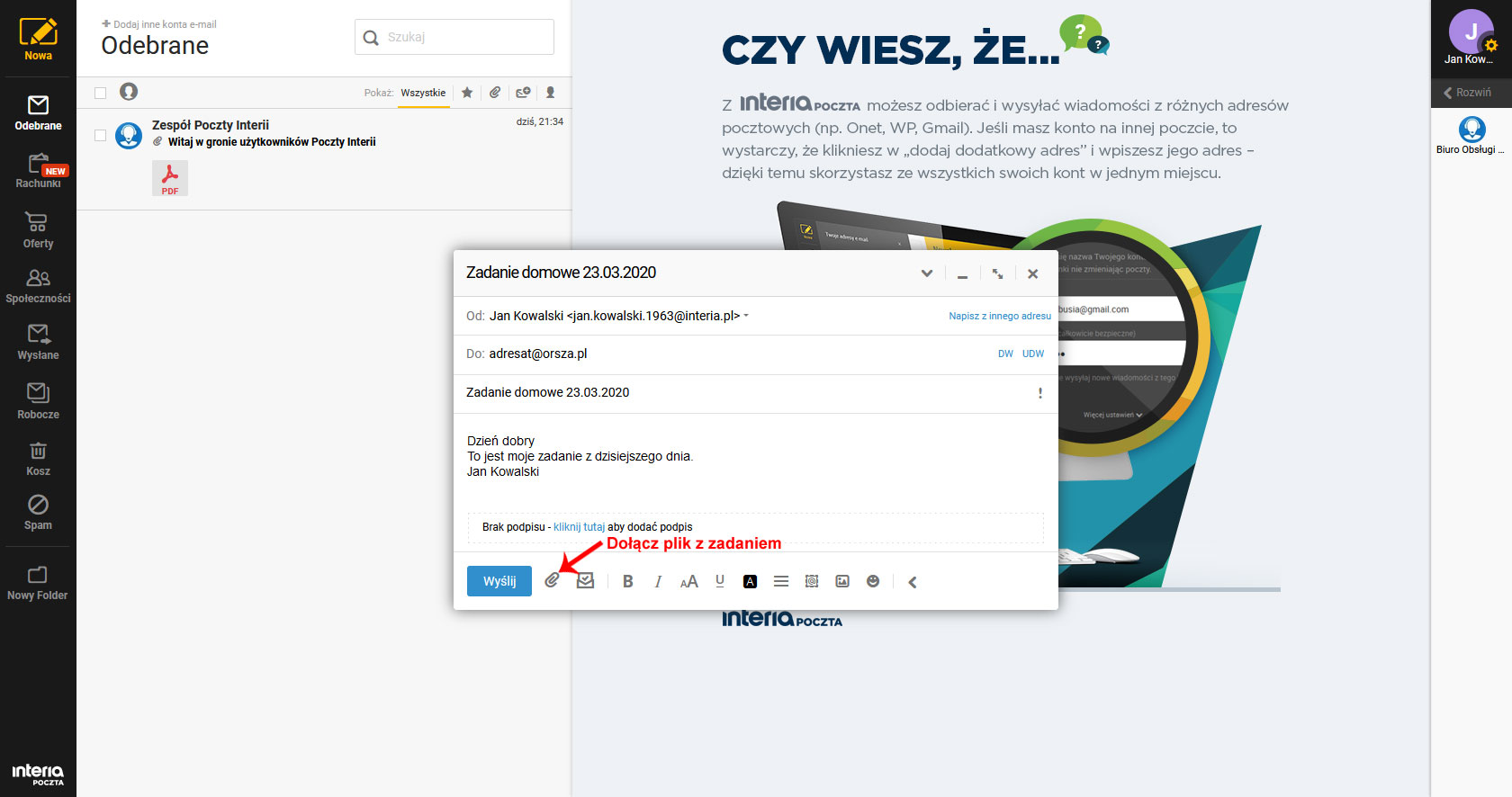Open the sender address dropdown arrow
Screen dimensions: 1512x797
tap(746, 316)
